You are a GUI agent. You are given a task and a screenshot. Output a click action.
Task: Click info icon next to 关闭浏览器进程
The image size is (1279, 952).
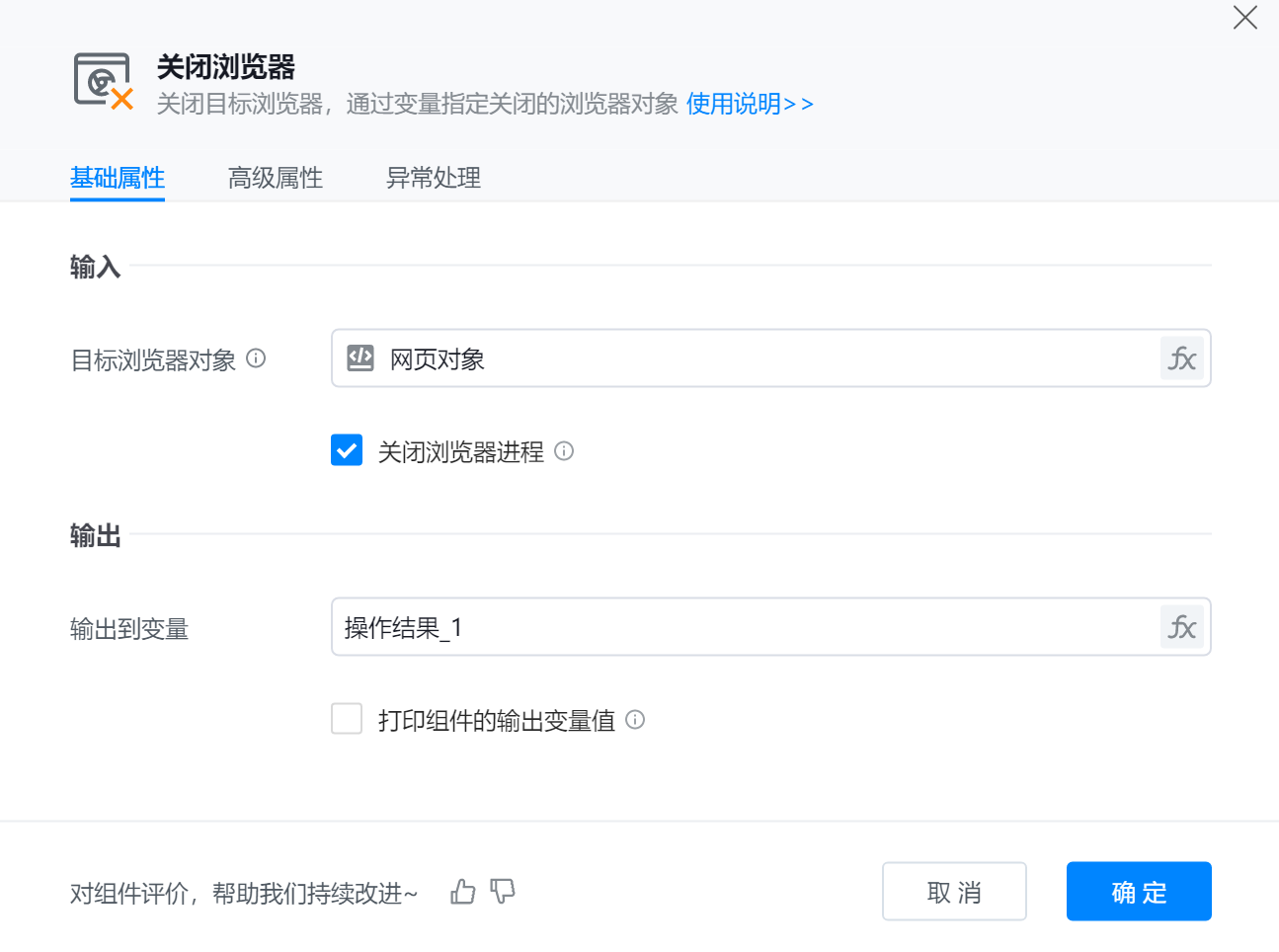tap(564, 451)
